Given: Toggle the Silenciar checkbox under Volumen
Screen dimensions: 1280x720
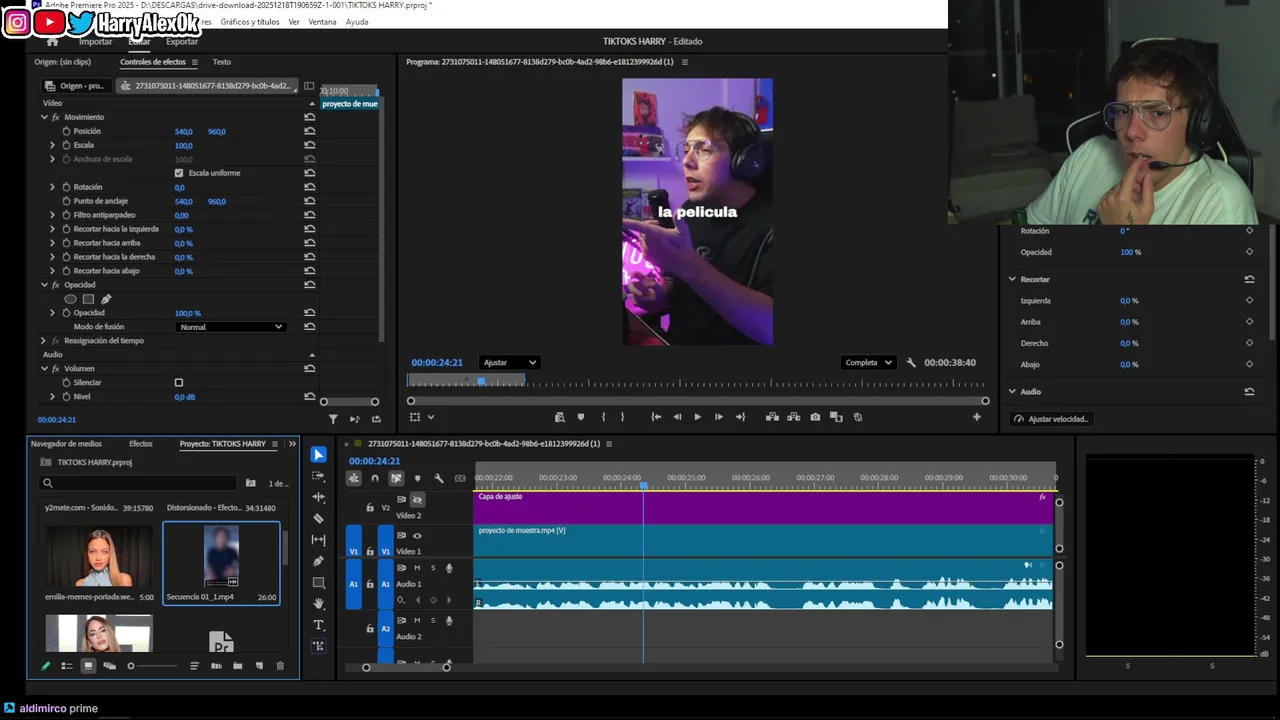Looking at the screenshot, I should point(179,383).
